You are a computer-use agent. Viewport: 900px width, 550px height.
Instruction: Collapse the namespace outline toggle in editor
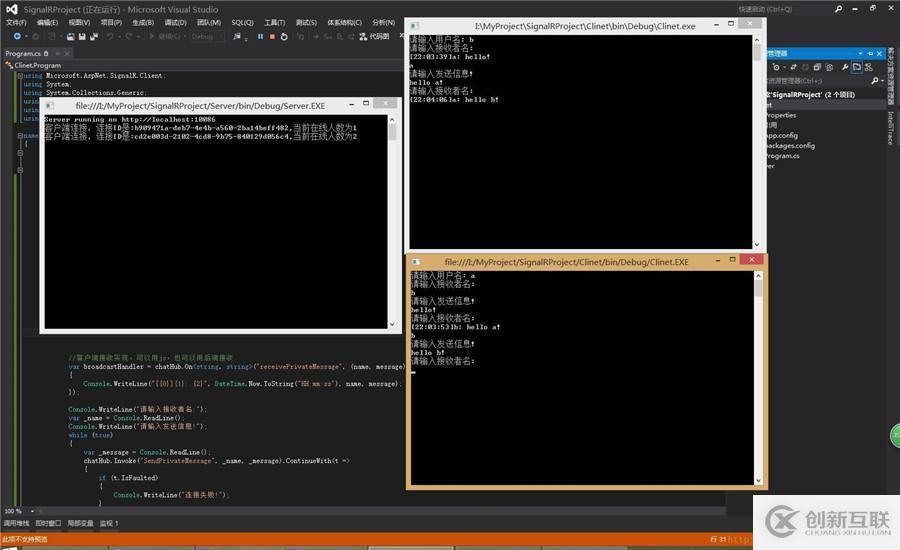tap(20, 136)
